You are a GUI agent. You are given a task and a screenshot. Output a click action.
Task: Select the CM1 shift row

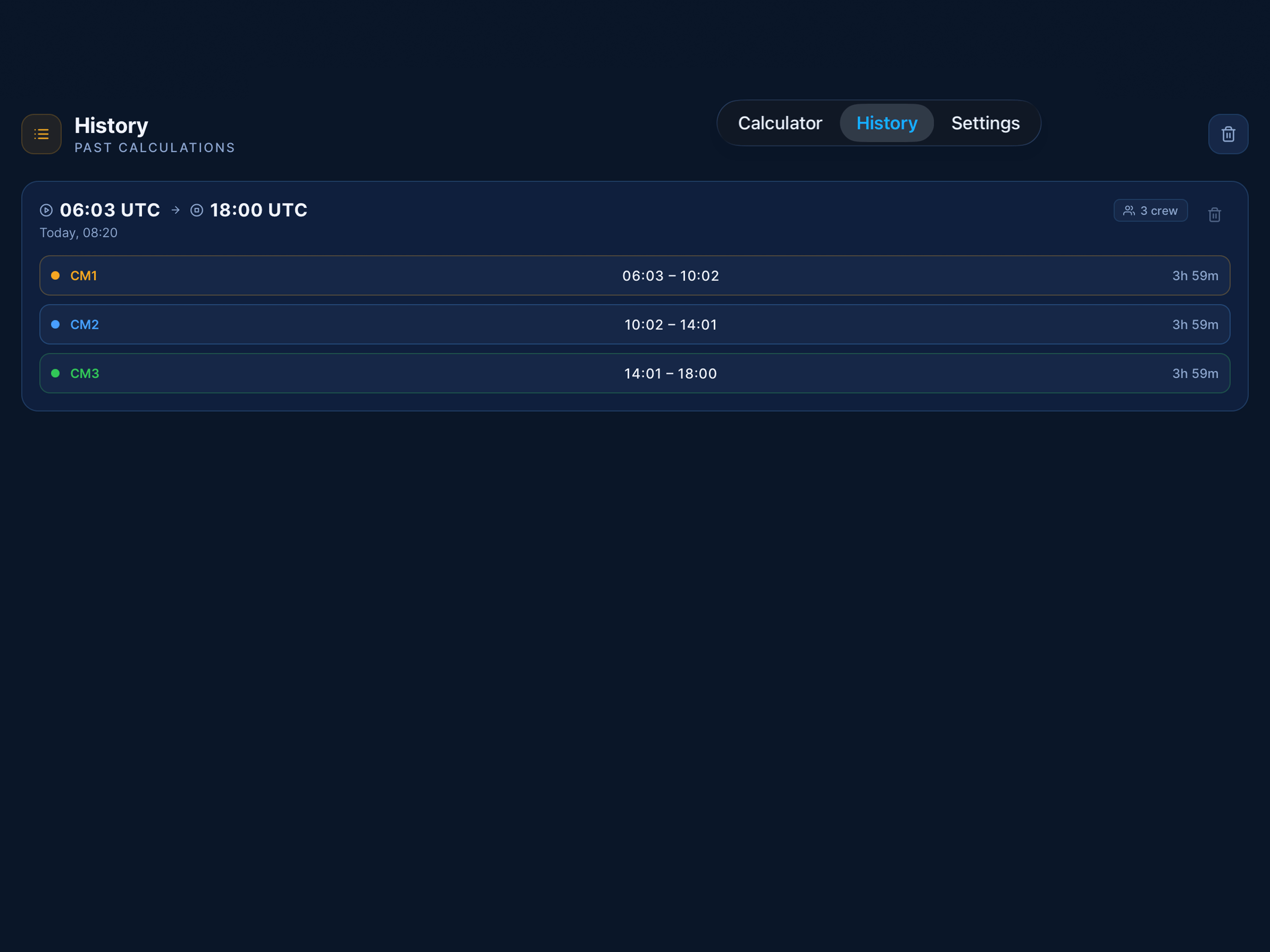(635, 275)
